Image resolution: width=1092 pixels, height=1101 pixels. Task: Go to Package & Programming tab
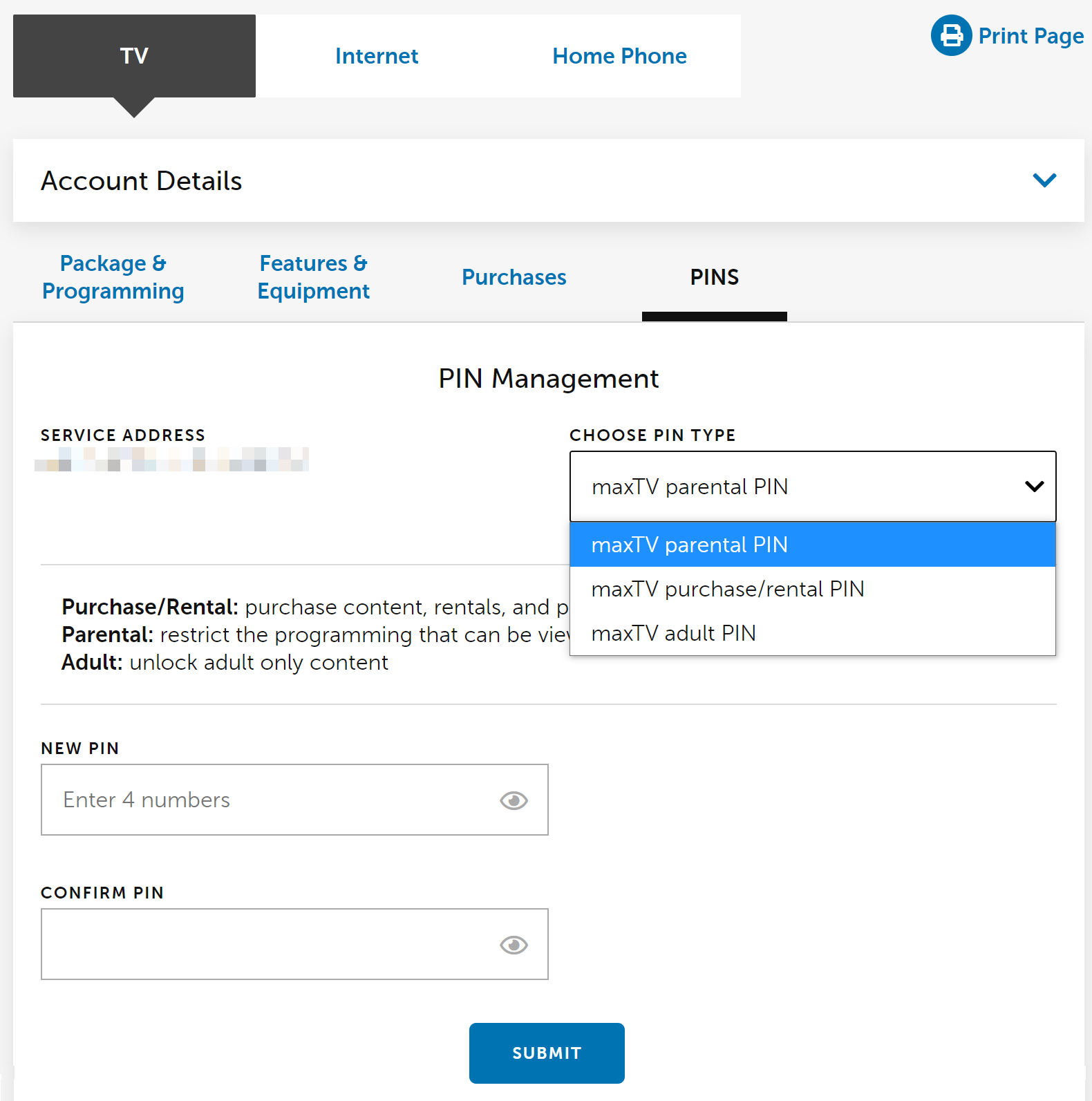point(113,277)
